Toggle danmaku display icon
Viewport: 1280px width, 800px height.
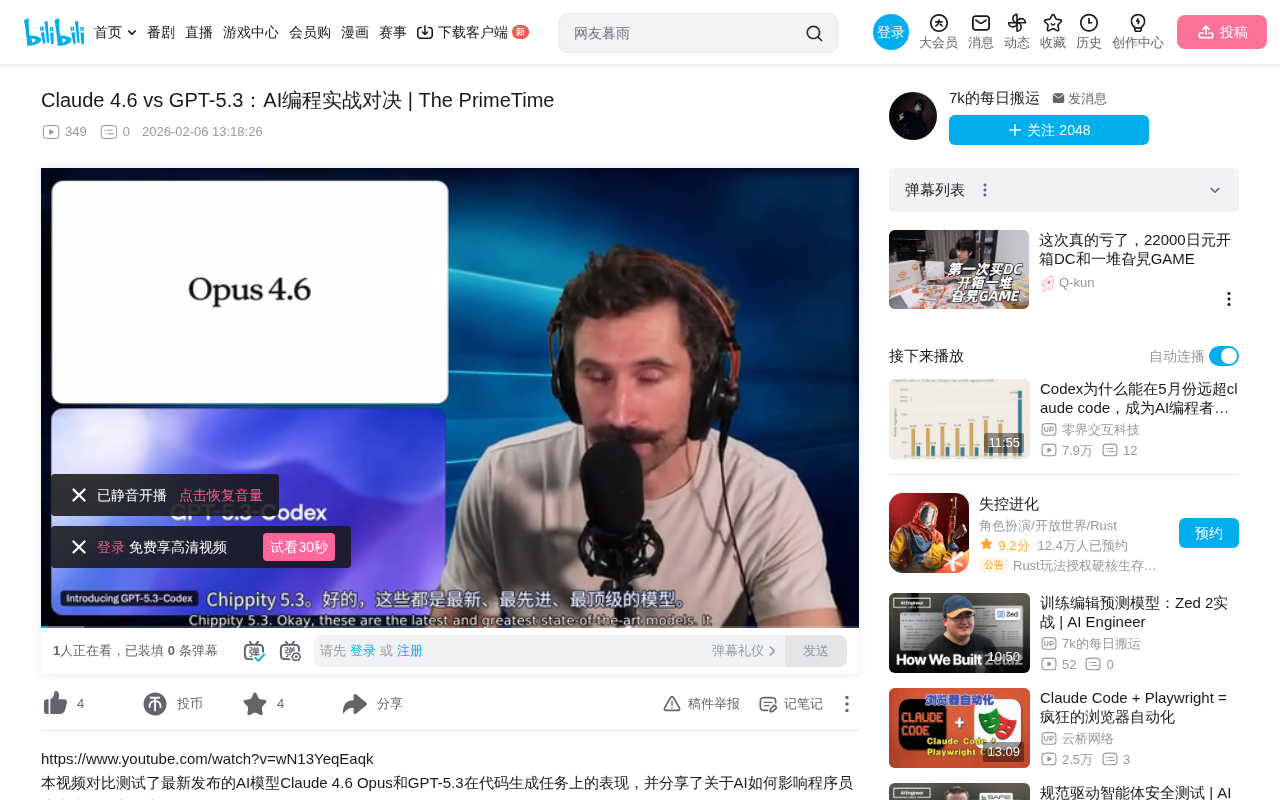(x=254, y=651)
